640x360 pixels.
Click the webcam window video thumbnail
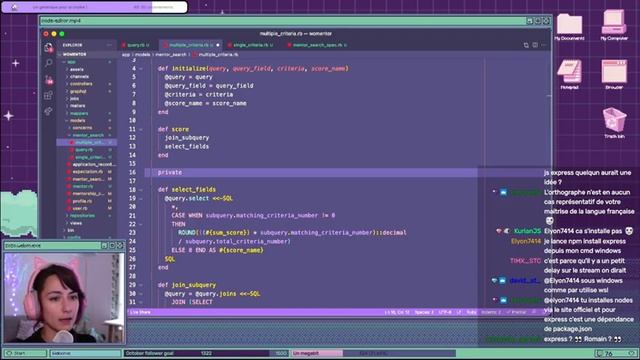[64, 298]
